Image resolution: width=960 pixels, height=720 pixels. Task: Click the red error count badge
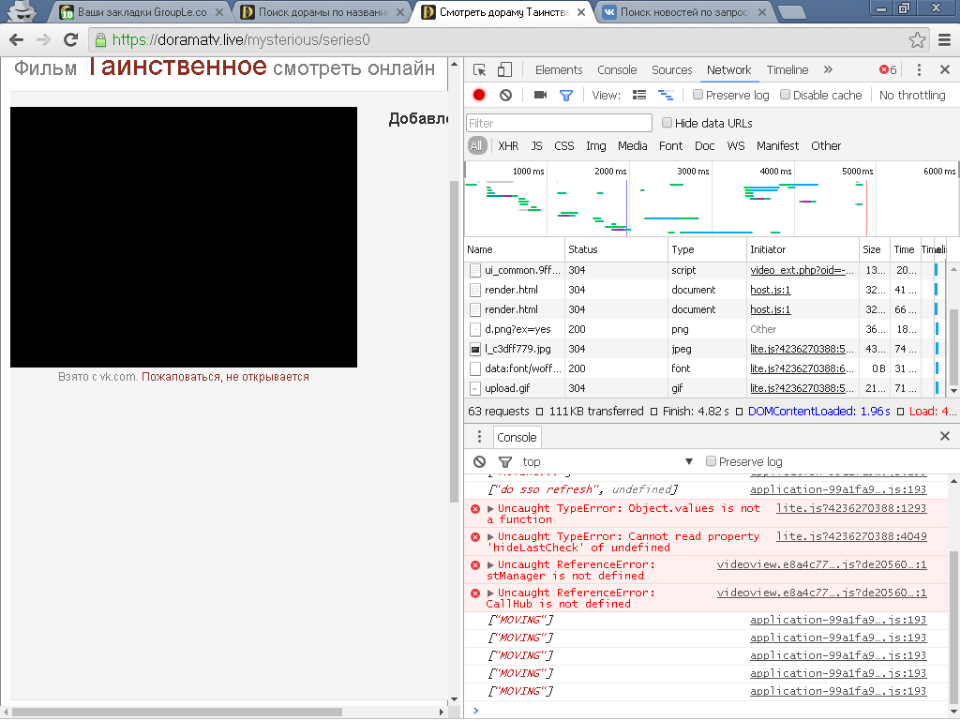coord(888,70)
